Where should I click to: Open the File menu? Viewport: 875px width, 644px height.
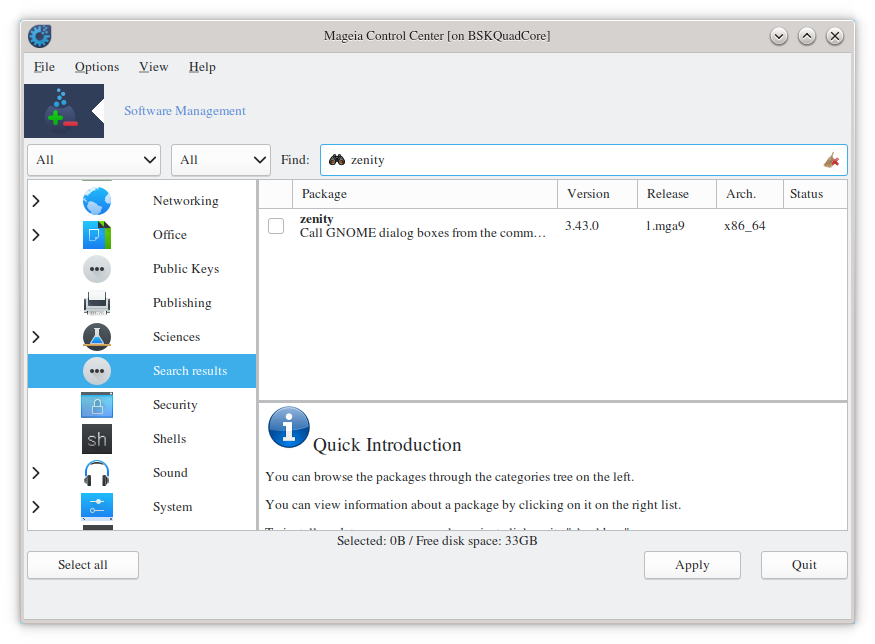click(x=44, y=67)
